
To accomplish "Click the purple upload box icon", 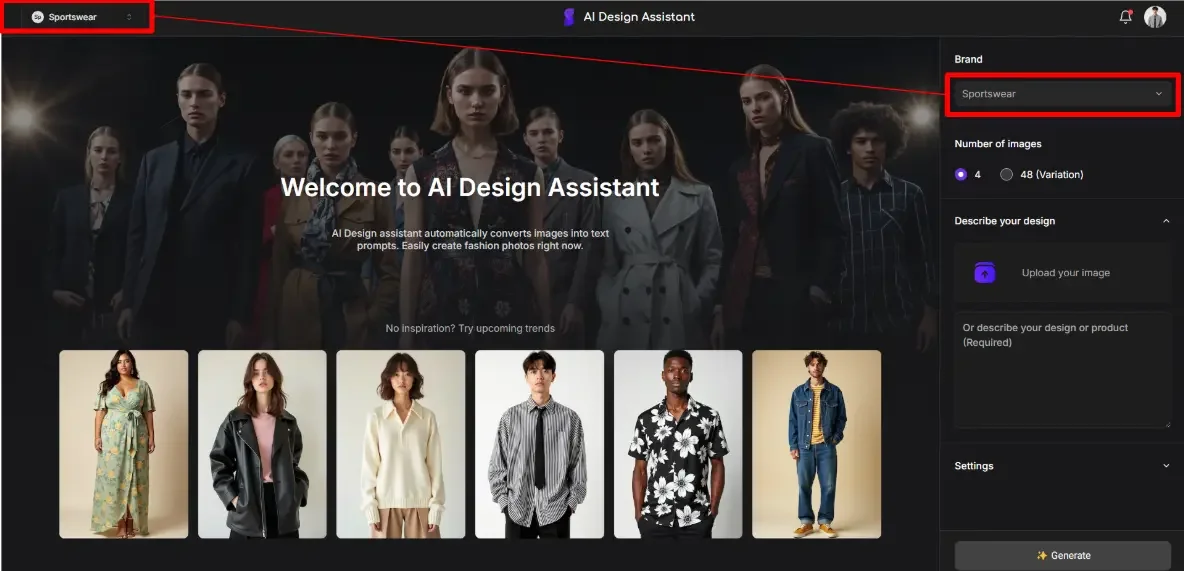I will point(985,273).
